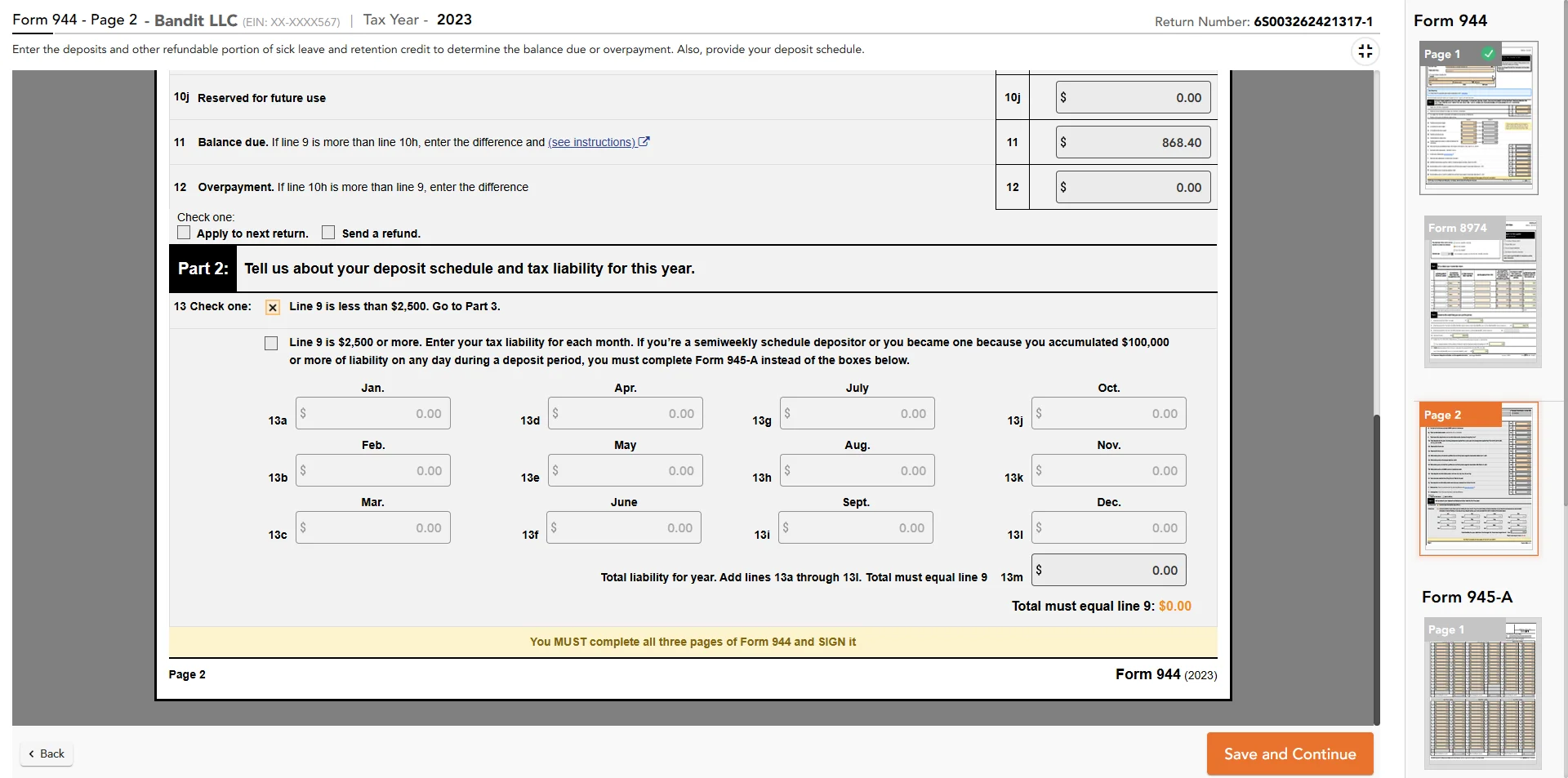Check Line 9 is $2,500 or more box
The image size is (1568, 778).
[x=271, y=343]
